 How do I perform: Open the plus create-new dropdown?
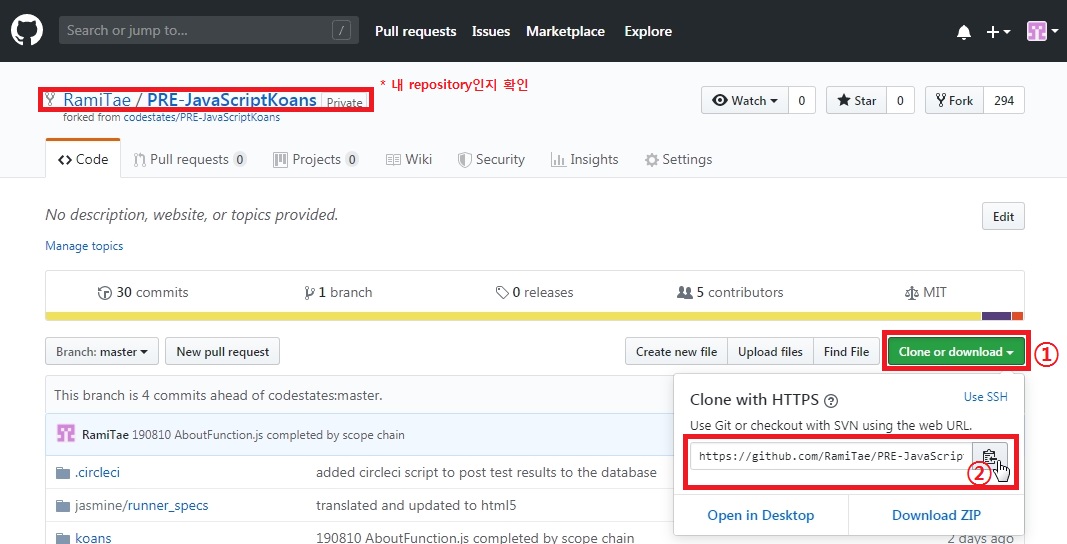pos(998,31)
